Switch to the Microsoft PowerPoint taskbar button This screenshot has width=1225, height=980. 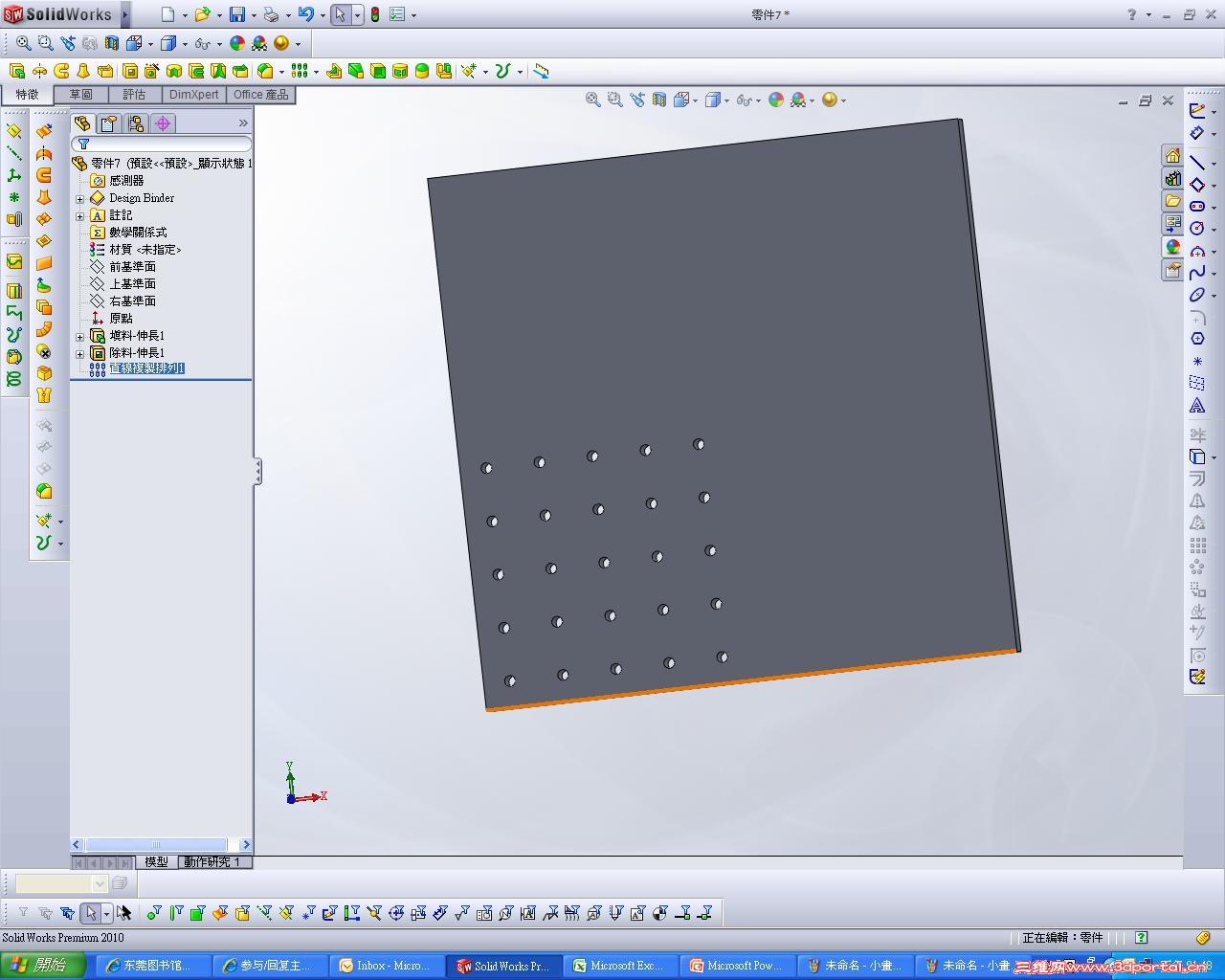point(737,966)
